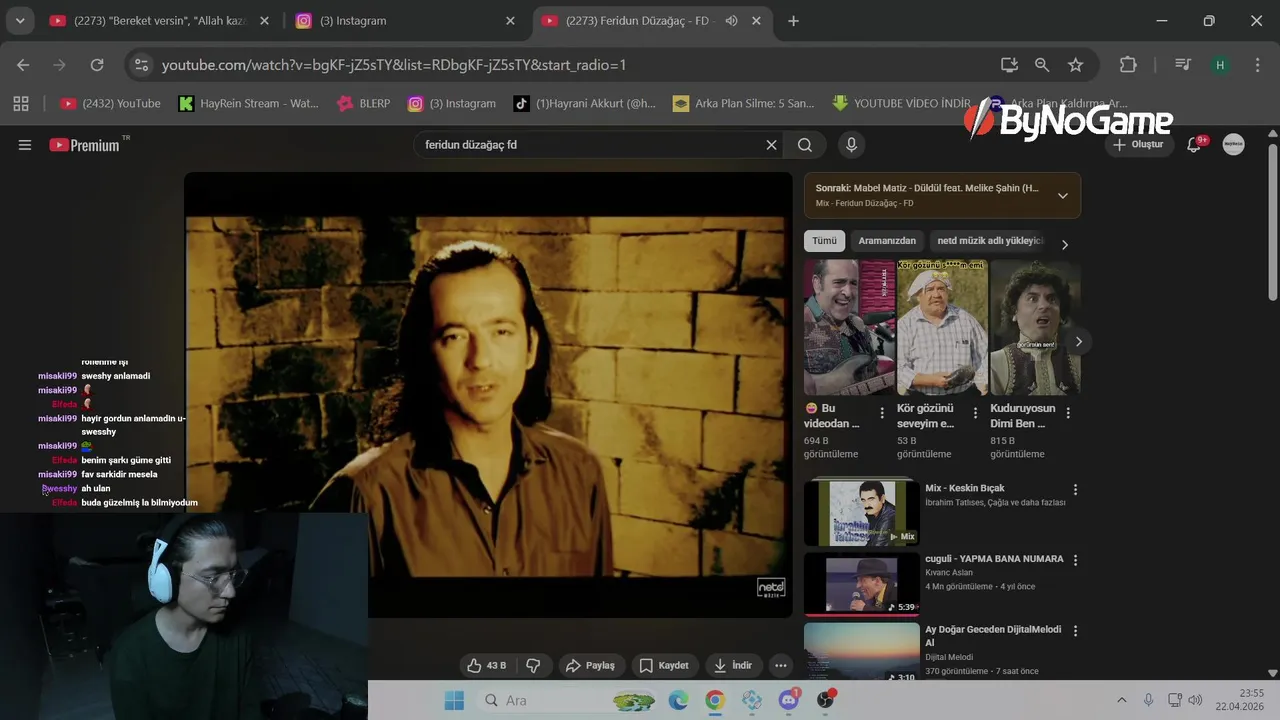Open YouTube notifications bell
The height and width of the screenshot is (720, 1280).
[x=1194, y=144]
